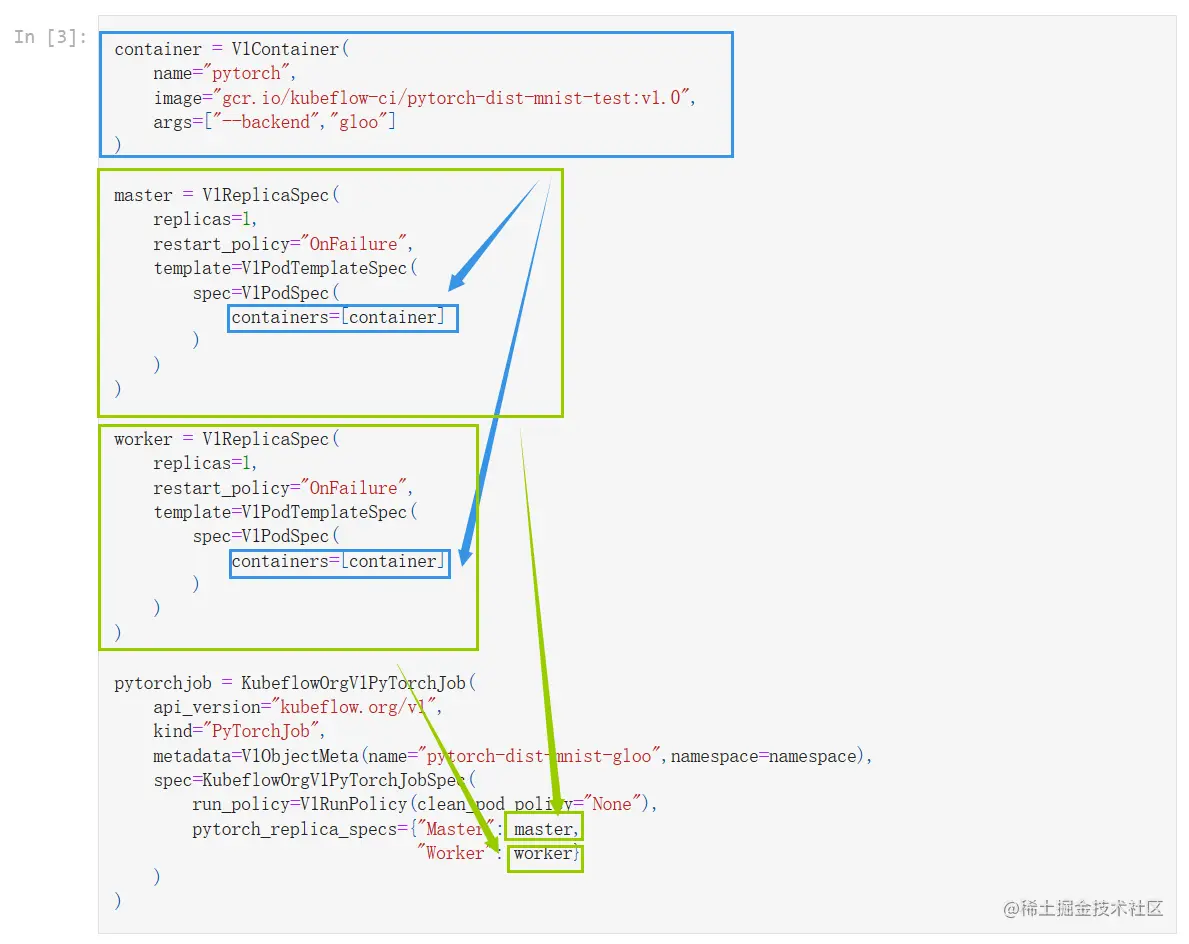Click containers=[container] in the master block
Image resolution: width=1189 pixels, height=944 pixels.
tap(337, 317)
